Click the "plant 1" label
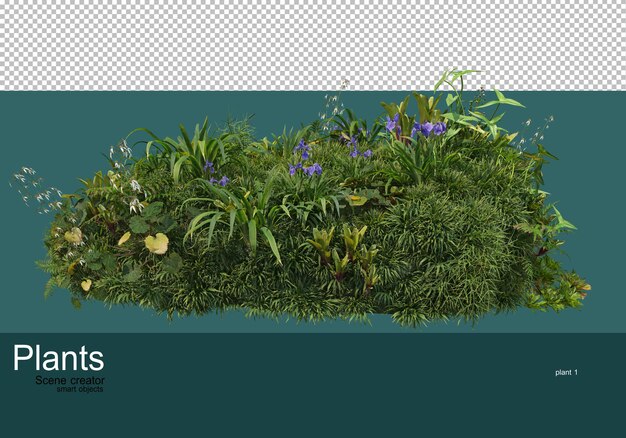Screen dimensions: 626x438 567,372
